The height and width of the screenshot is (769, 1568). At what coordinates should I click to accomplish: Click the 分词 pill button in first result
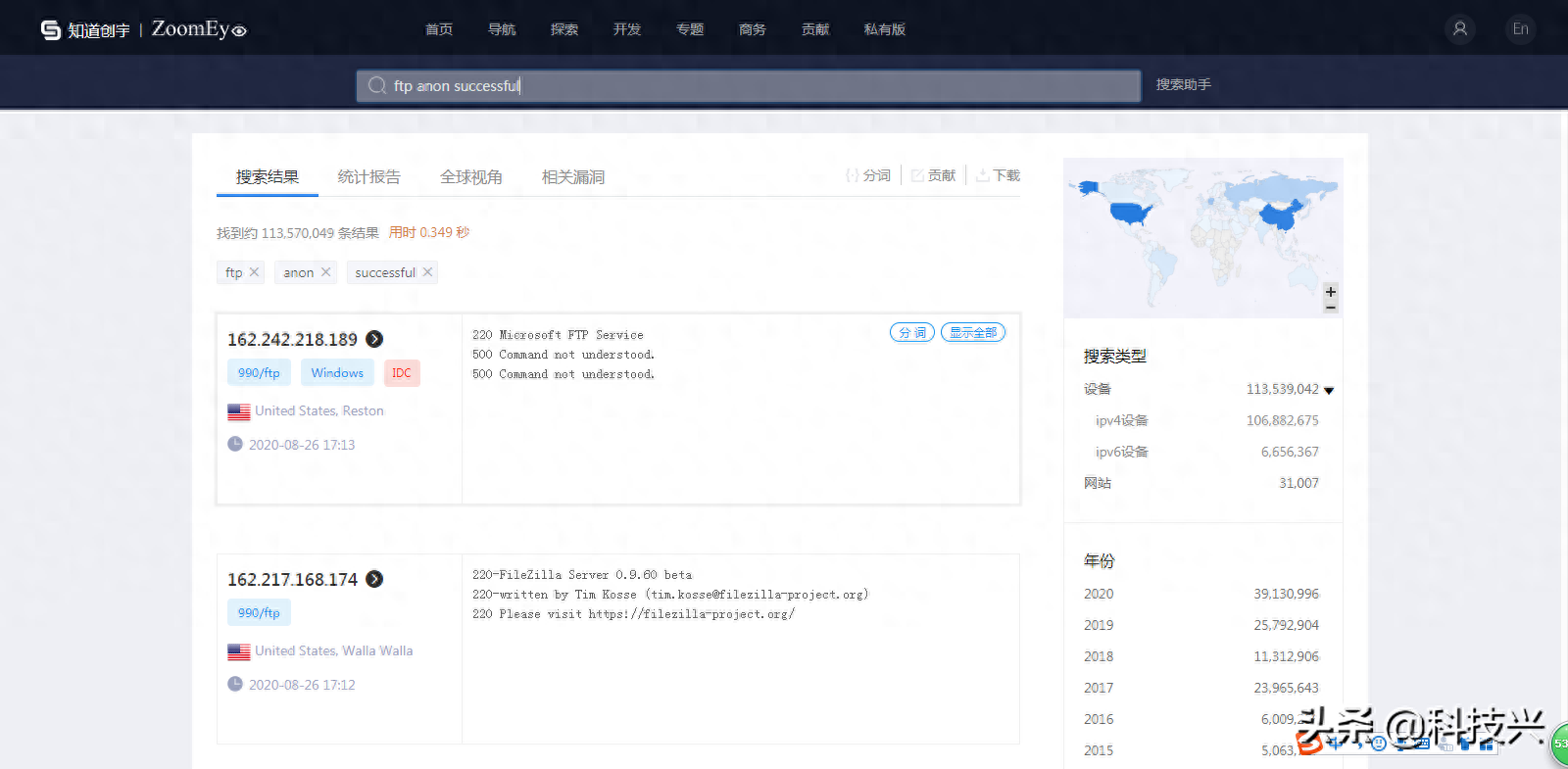(912, 333)
